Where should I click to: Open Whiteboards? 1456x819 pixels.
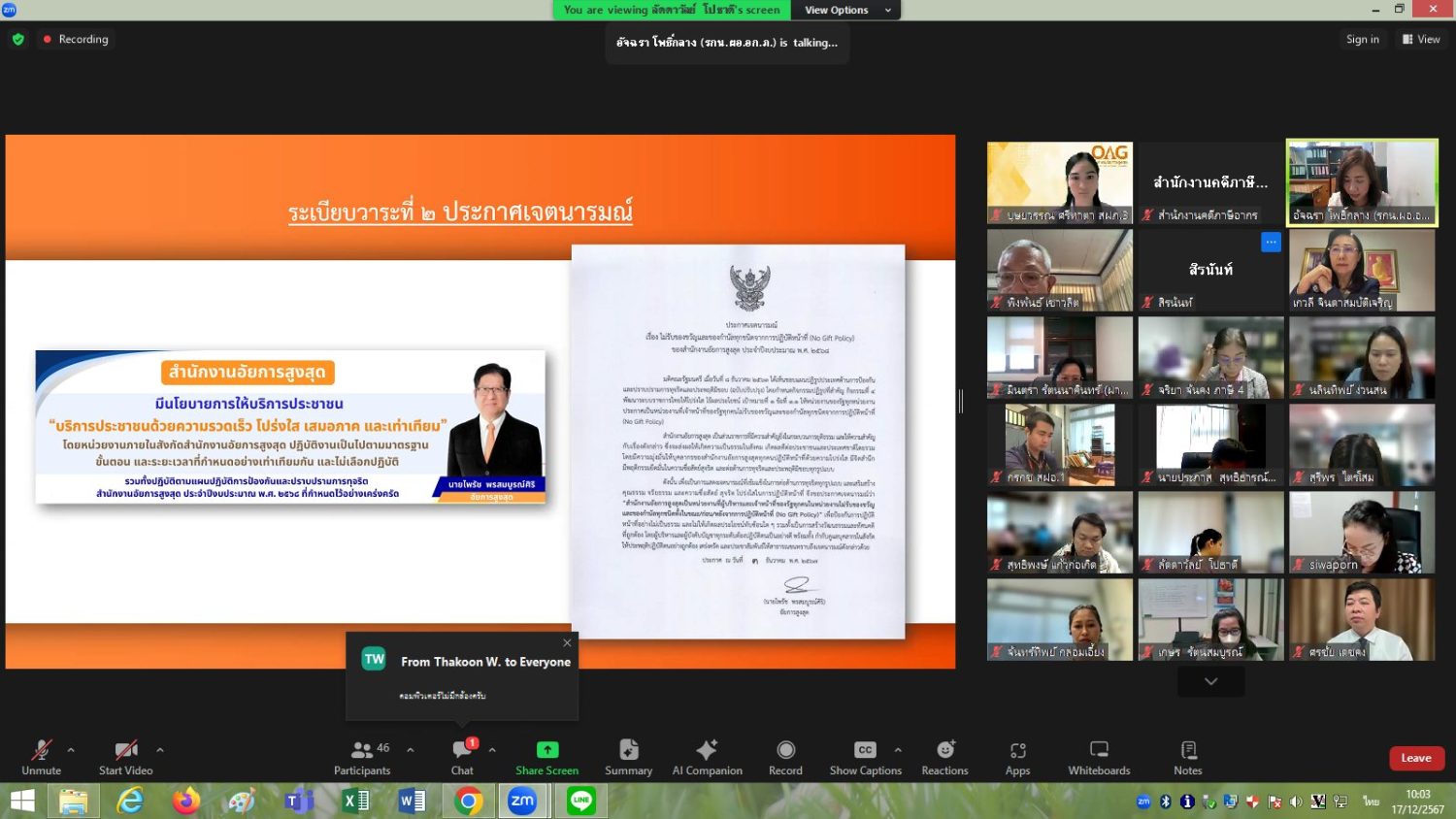(1099, 751)
